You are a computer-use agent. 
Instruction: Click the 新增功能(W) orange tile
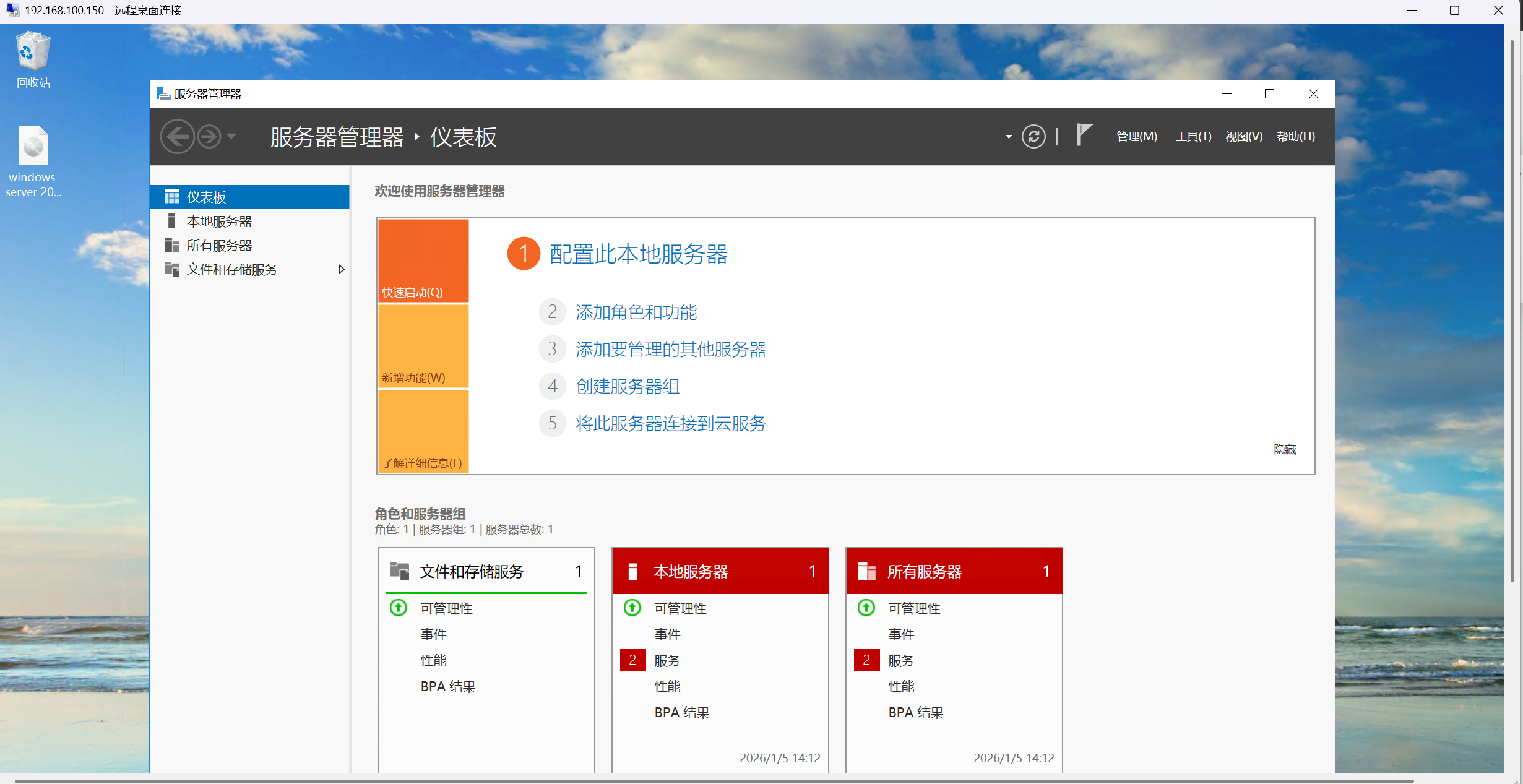pos(423,347)
